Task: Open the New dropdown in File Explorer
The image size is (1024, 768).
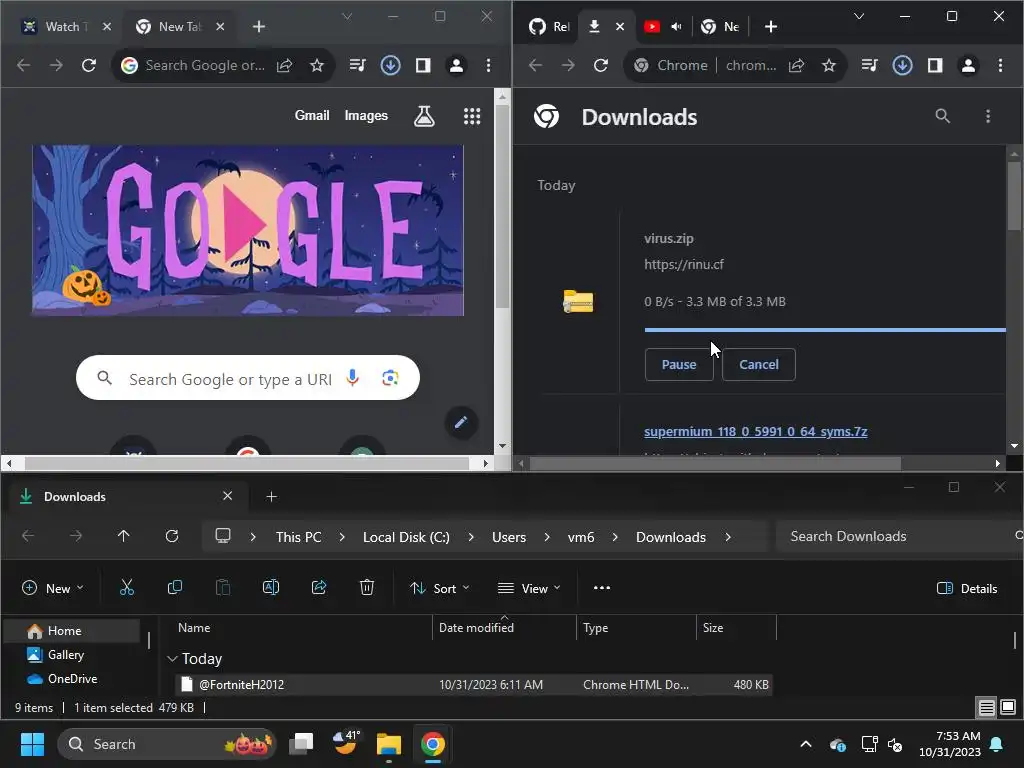Action: click(53, 588)
